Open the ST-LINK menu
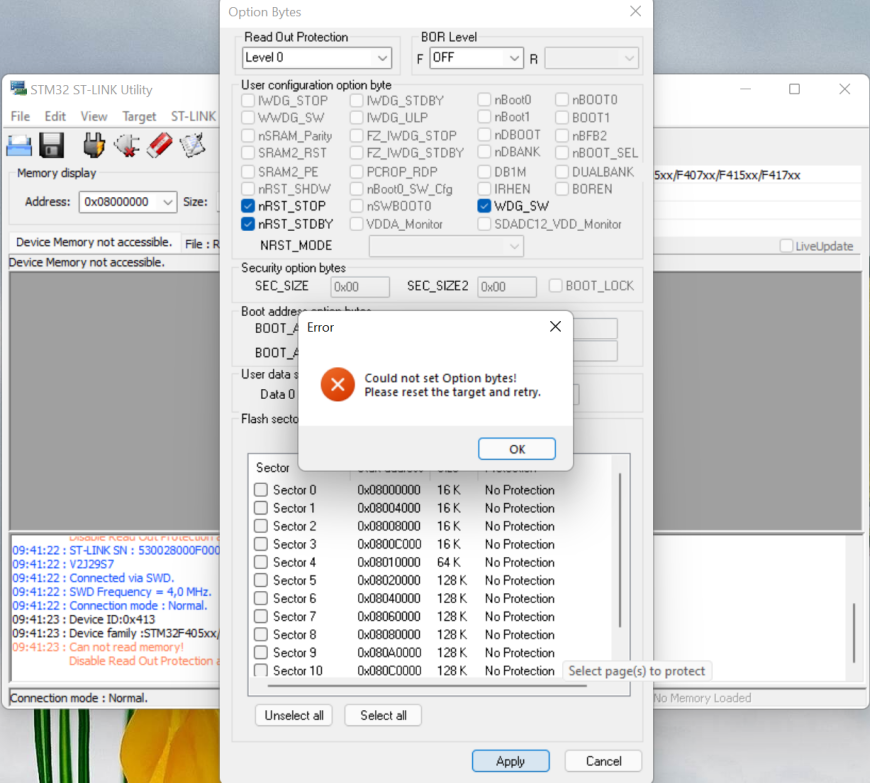Screen dimensions: 870x783 tap(193, 116)
